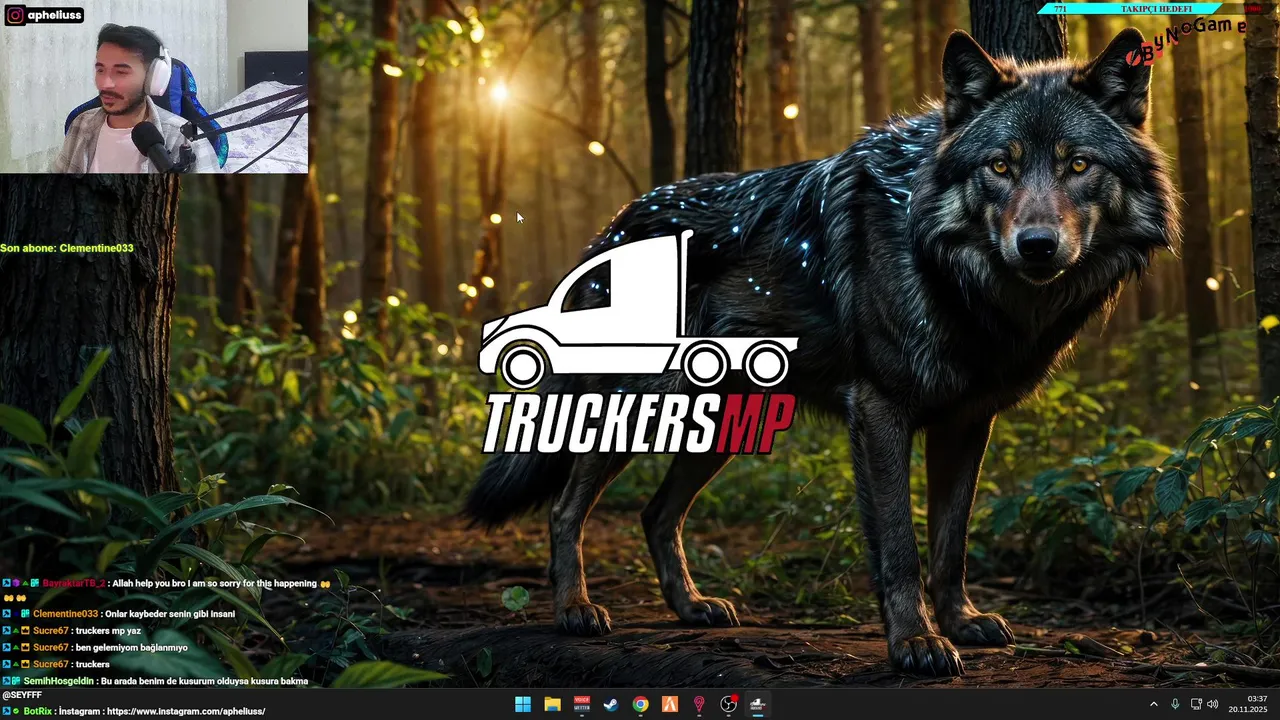Click the TruckersMP splash logo

638,343
